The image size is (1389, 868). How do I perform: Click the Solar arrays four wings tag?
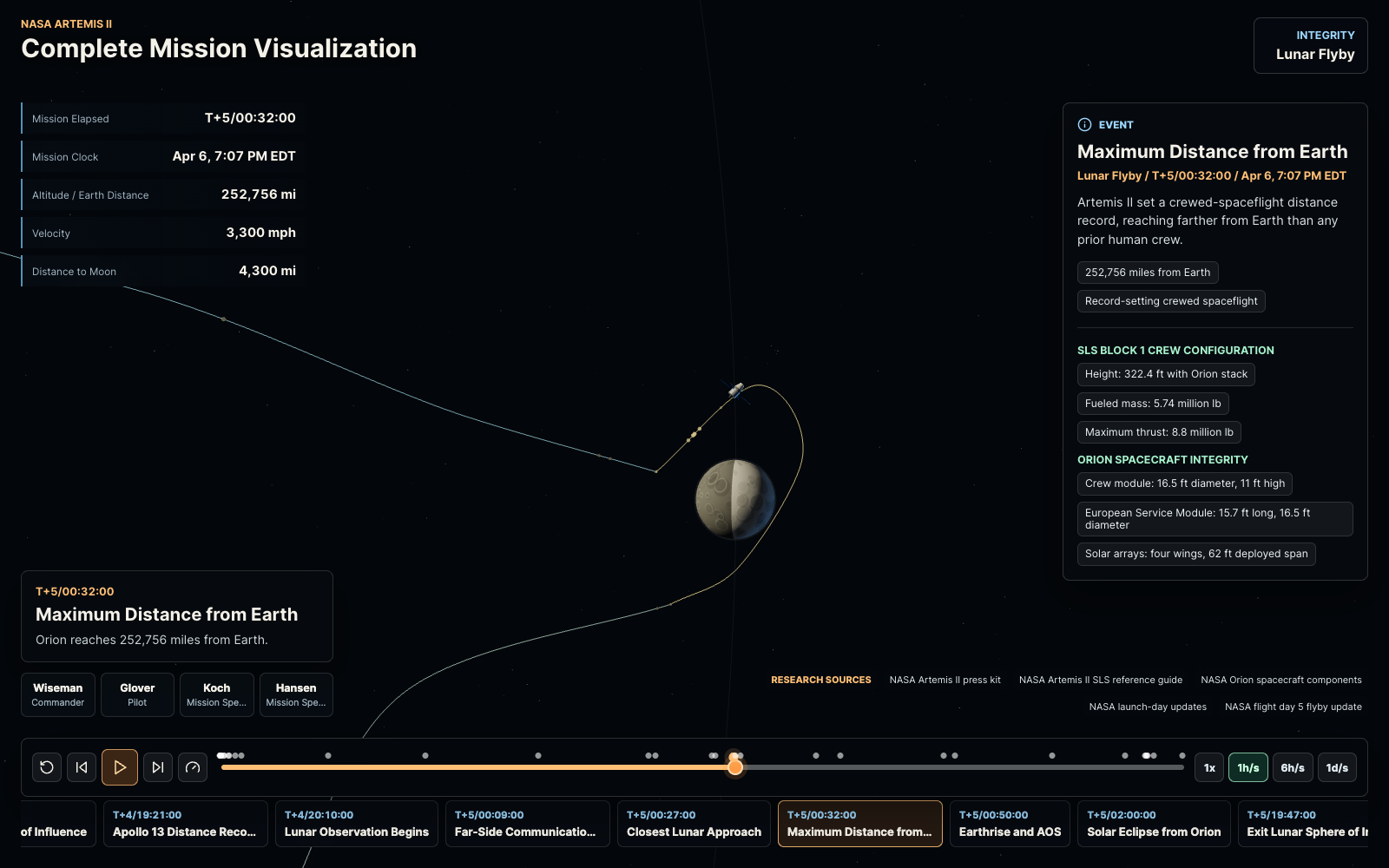pos(1196,554)
